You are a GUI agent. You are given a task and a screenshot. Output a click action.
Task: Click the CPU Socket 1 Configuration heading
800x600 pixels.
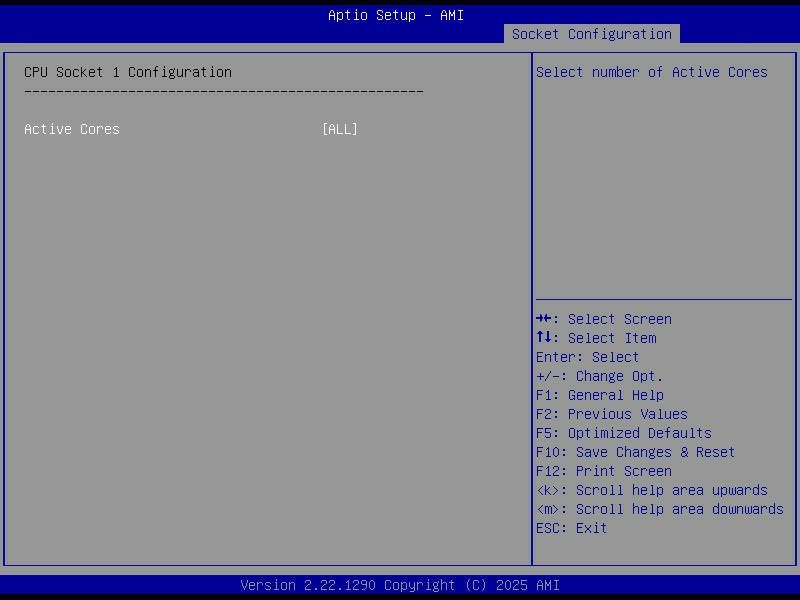pos(128,72)
